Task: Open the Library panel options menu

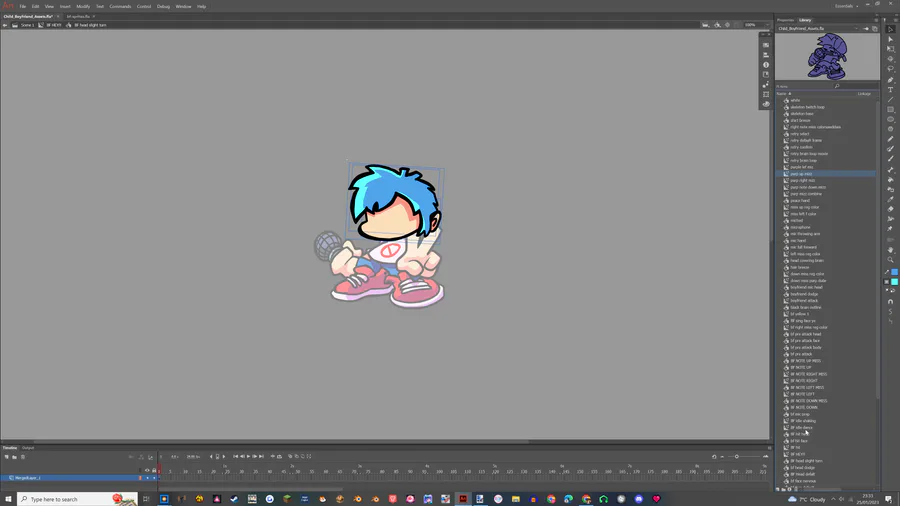Action: coord(876,20)
